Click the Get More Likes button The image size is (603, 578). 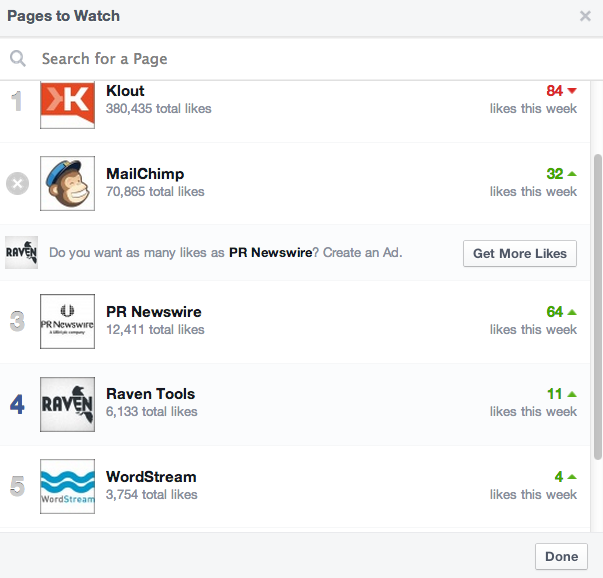[520, 253]
